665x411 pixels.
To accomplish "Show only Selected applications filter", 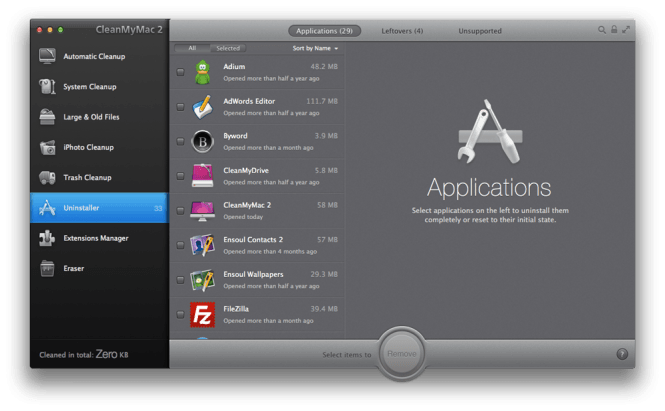I will 228,48.
